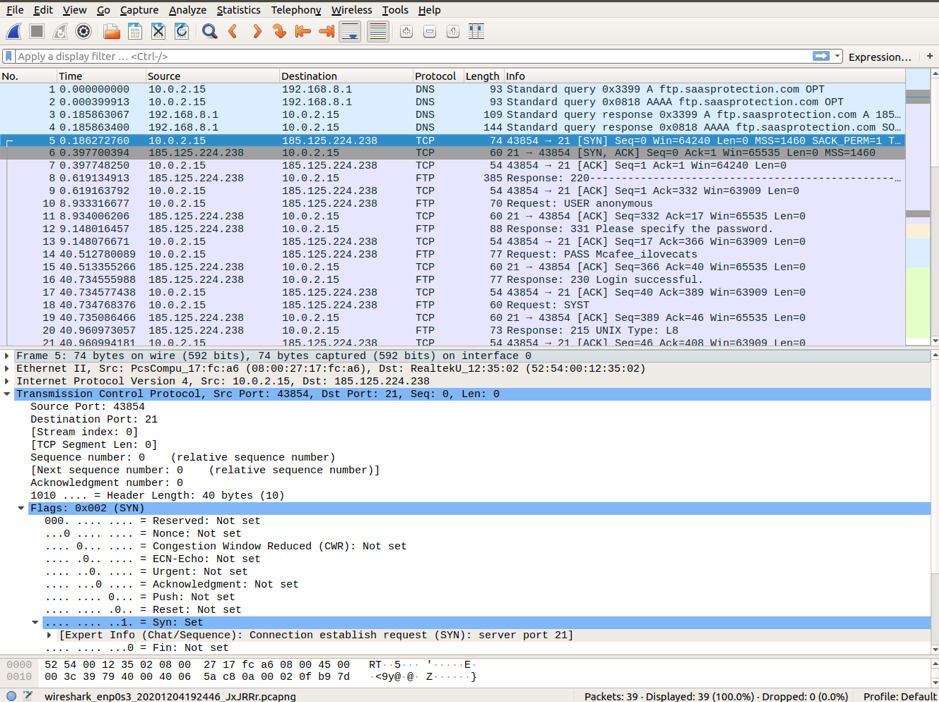Open the Statistics menu
This screenshot has width=939, height=702.
(238, 10)
